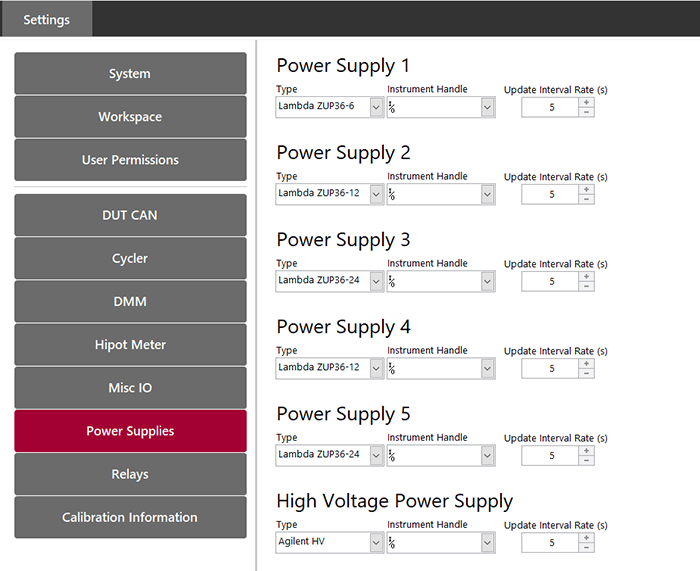Click Power Supply 4 update interval field
The image size is (700, 571).
[x=550, y=368]
